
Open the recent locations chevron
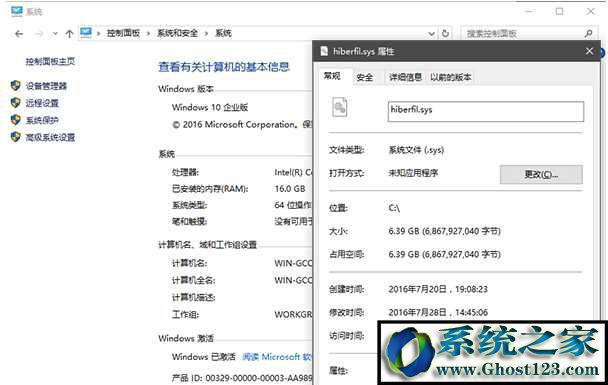[55, 34]
